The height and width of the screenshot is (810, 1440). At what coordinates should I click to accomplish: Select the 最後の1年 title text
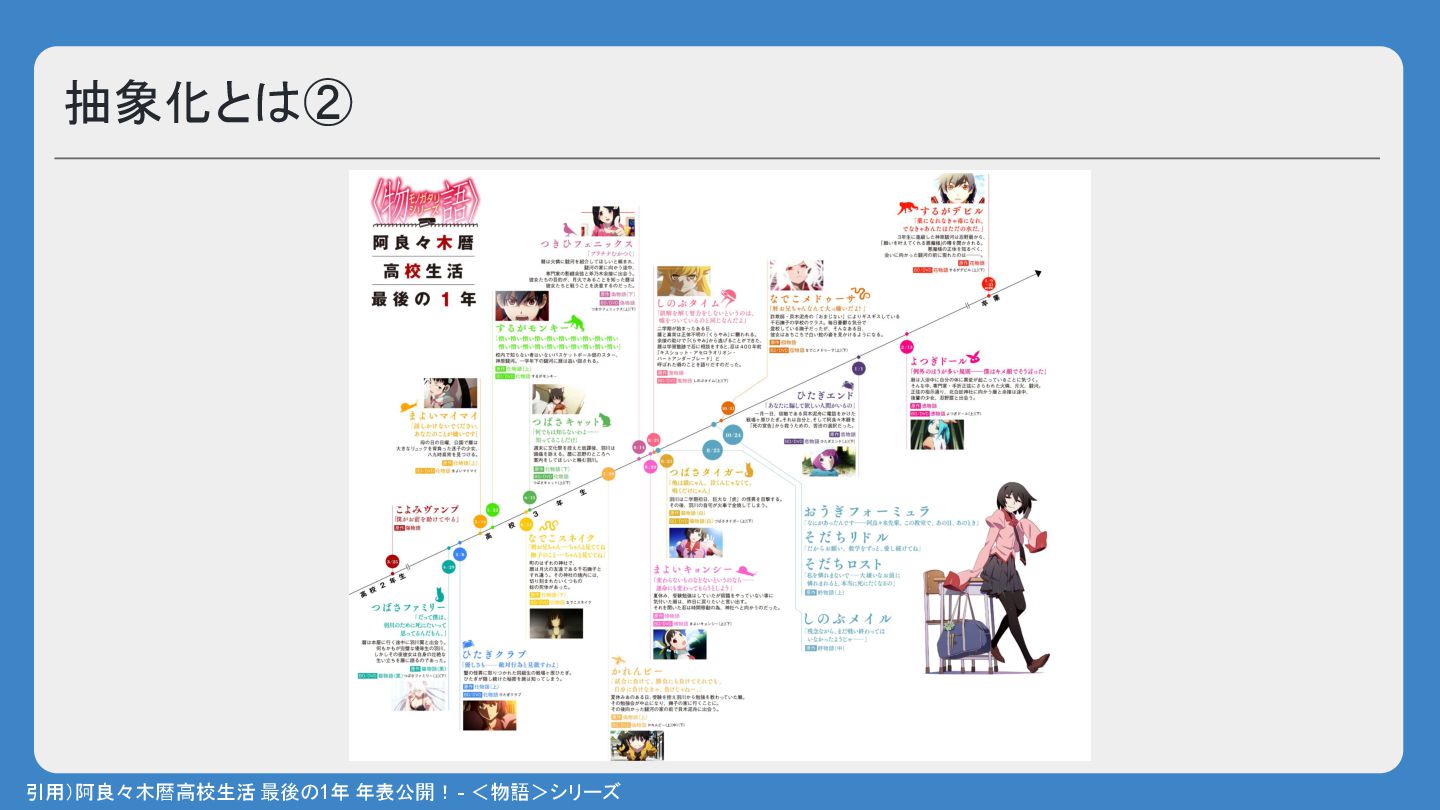(x=423, y=298)
